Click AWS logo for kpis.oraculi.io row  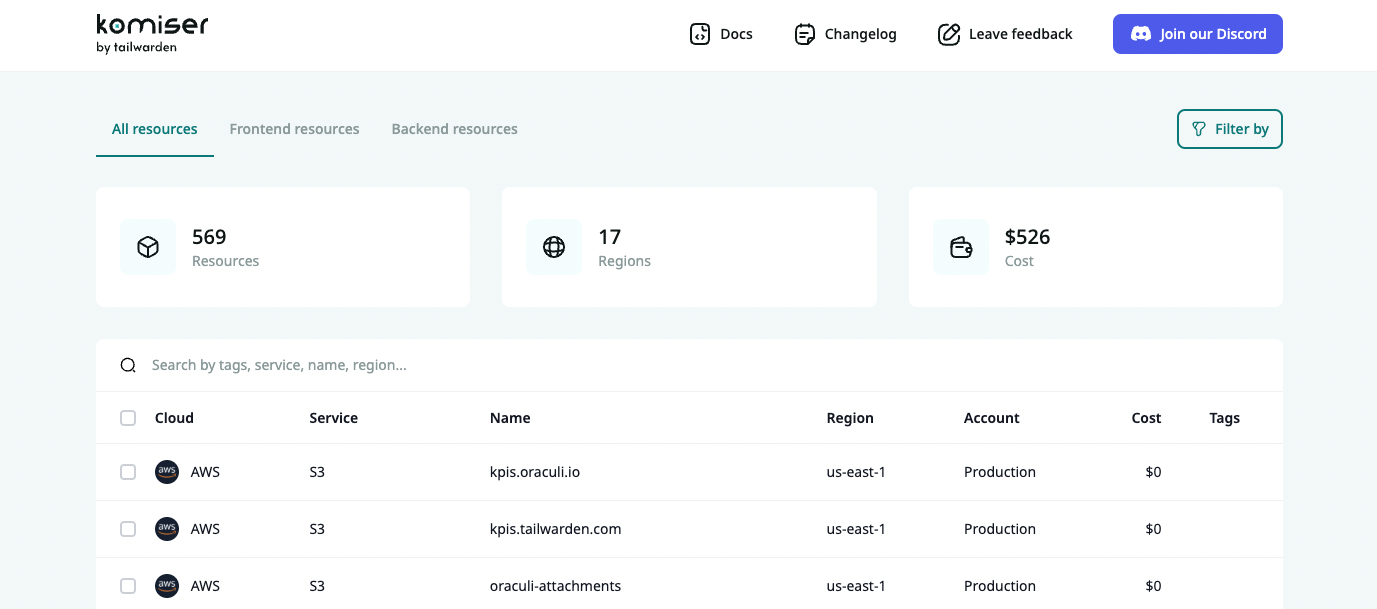click(x=167, y=472)
